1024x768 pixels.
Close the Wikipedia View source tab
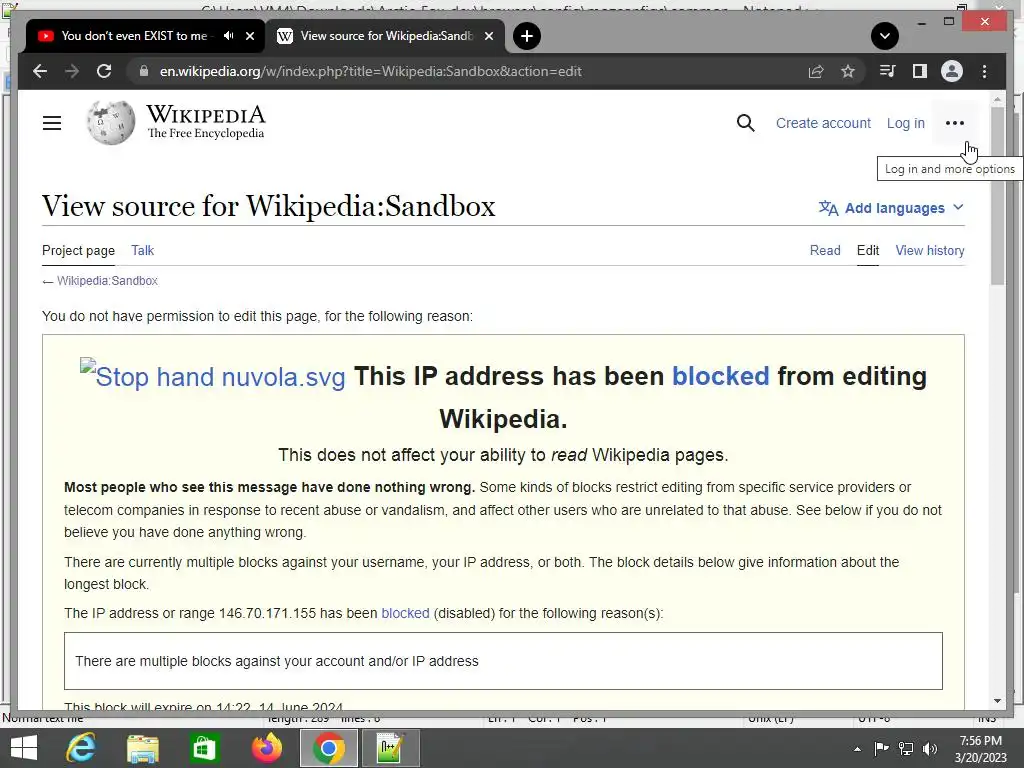(488, 36)
